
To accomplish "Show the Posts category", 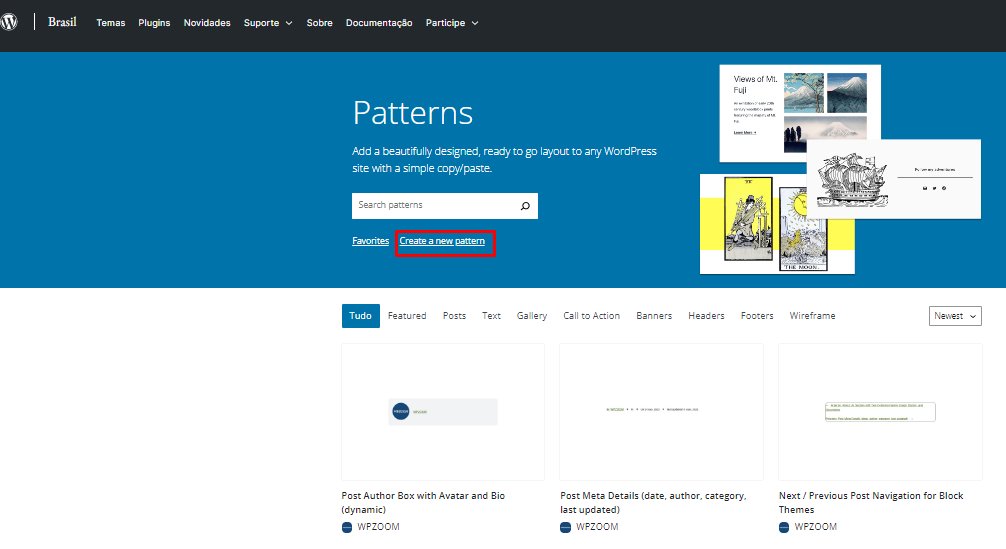I will click(454, 316).
